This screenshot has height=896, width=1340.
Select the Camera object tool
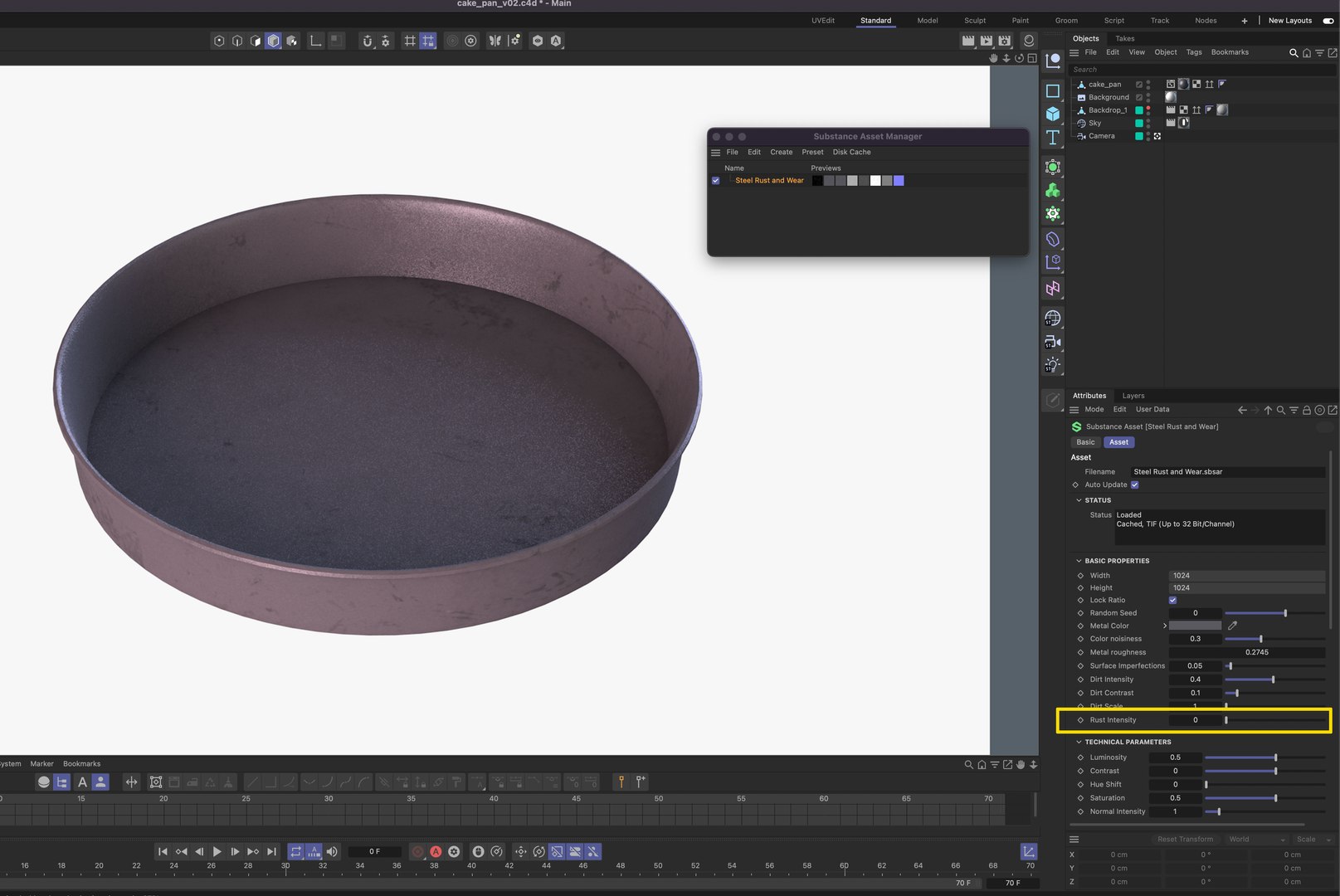(1053, 341)
